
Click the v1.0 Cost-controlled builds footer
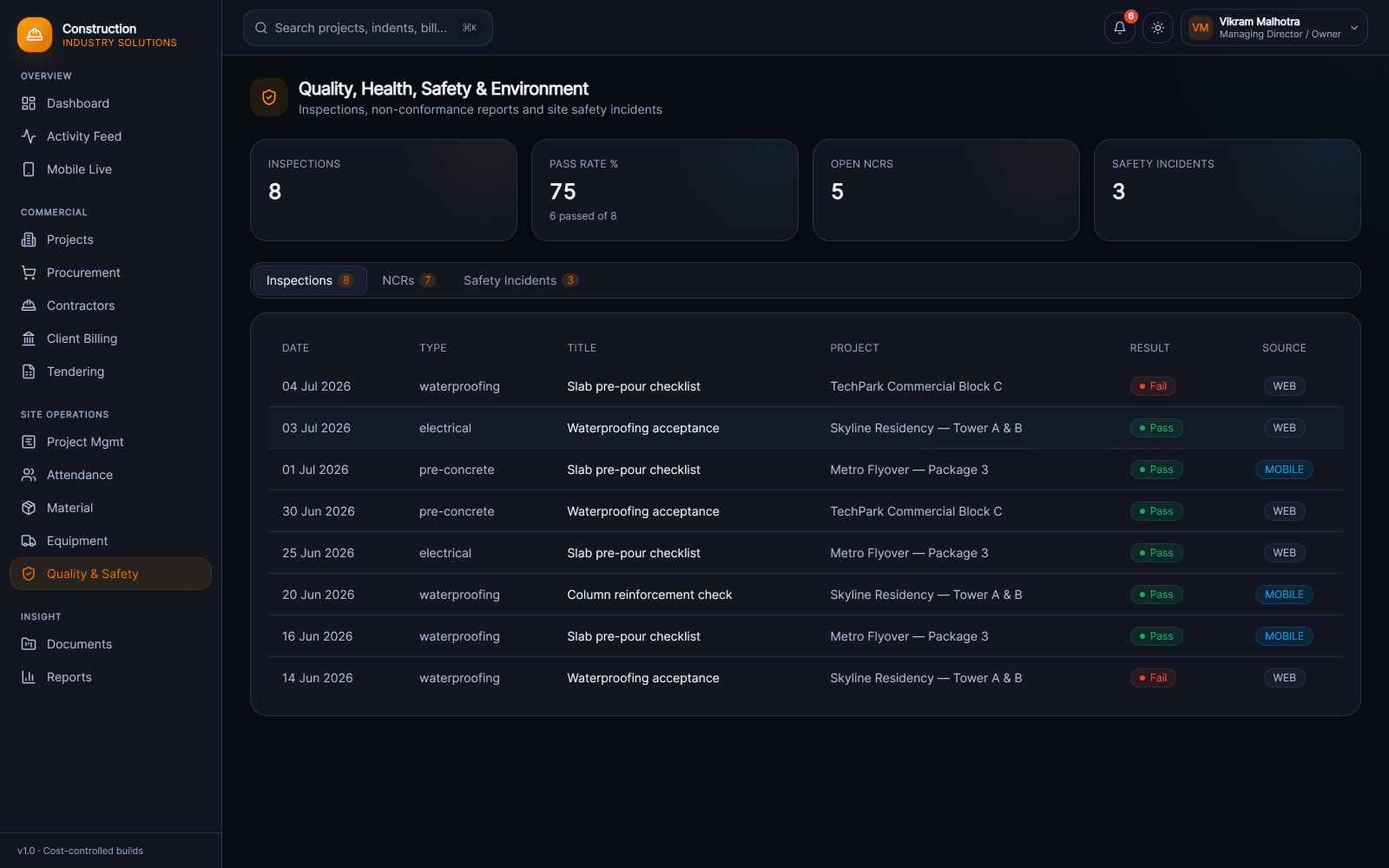80,851
